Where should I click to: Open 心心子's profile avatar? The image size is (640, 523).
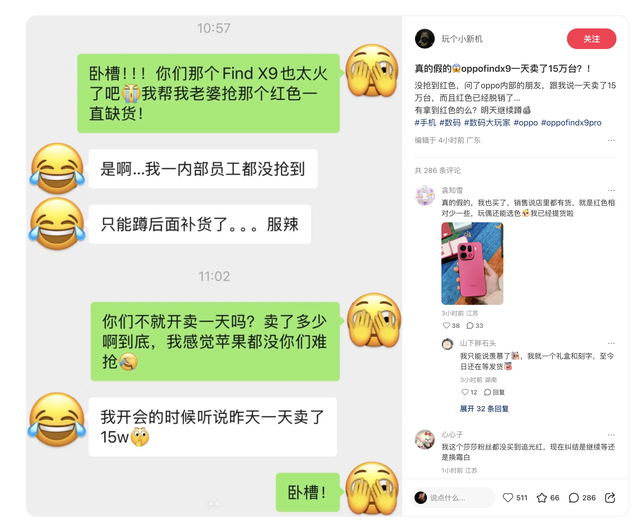point(424,440)
